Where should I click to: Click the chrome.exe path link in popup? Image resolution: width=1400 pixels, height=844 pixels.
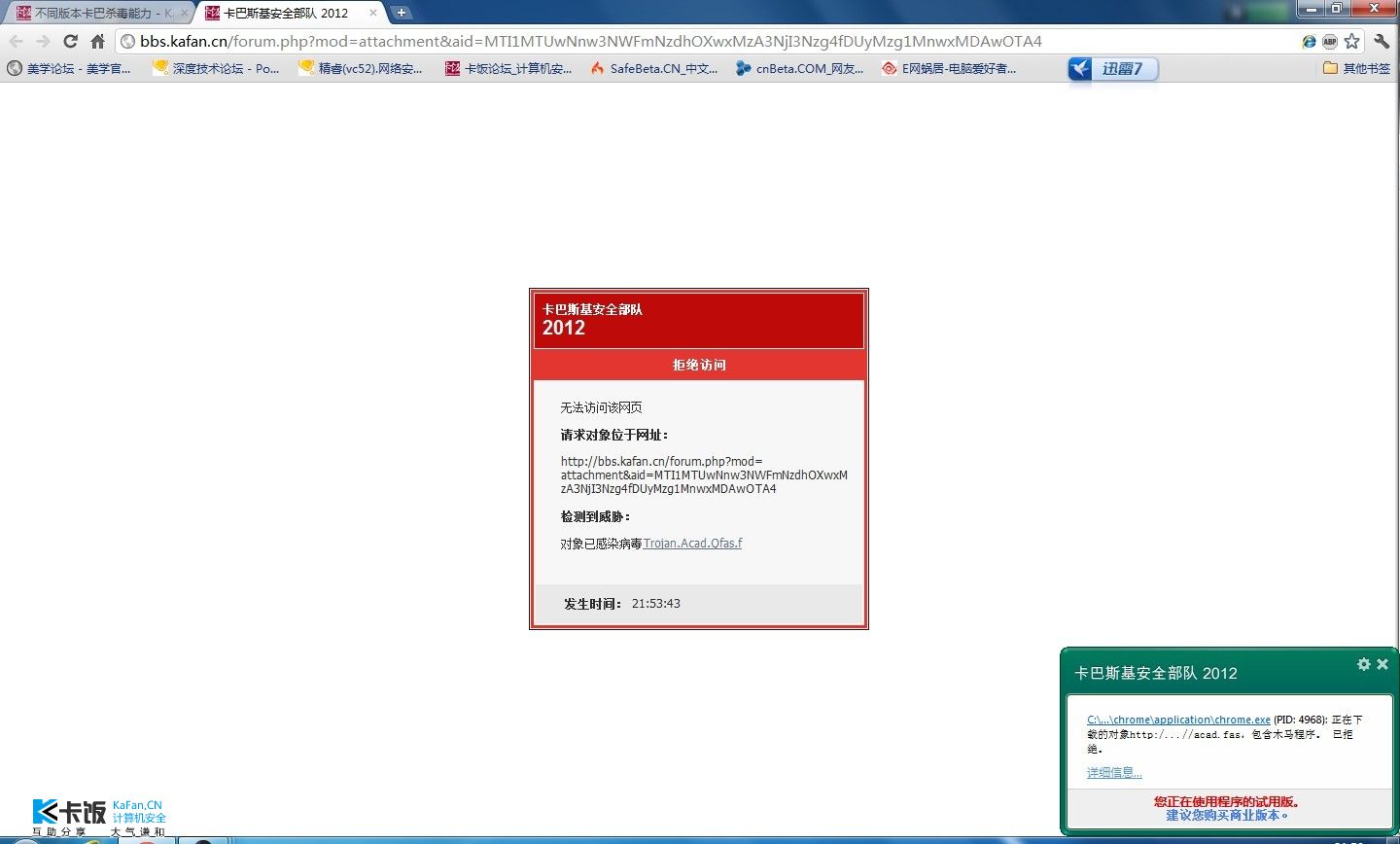(x=1178, y=720)
